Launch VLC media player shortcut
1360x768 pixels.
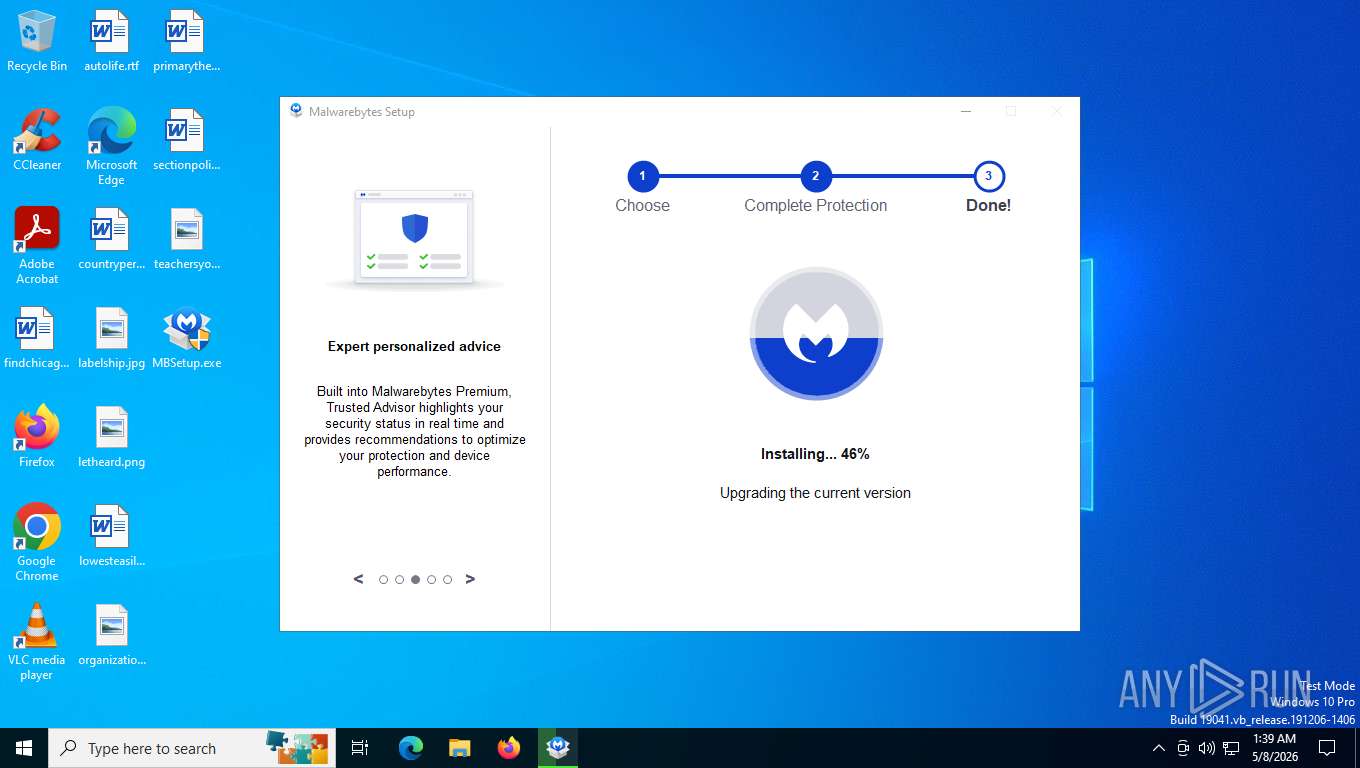[37, 641]
